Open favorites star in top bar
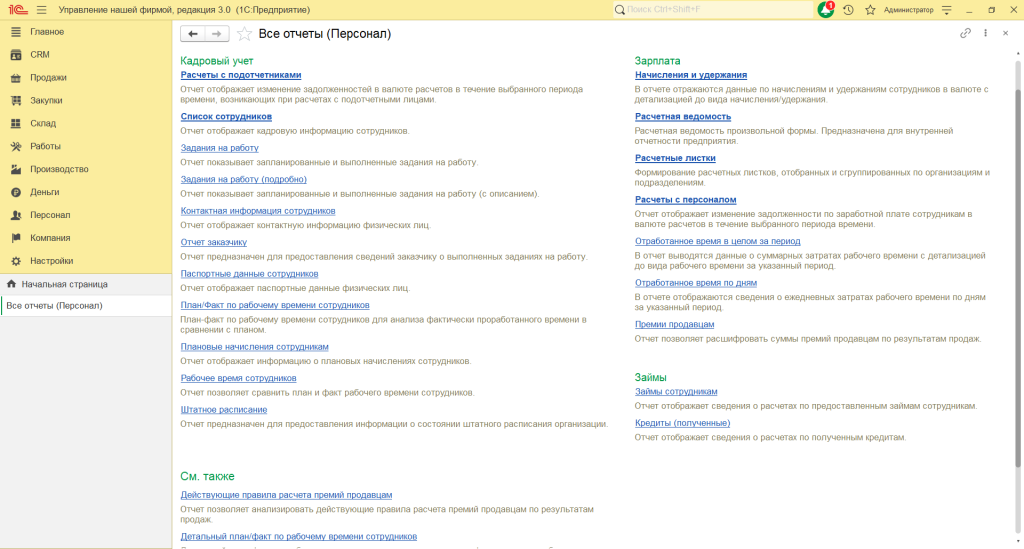The height and width of the screenshot is (549, 1024). pyautogui.click(x=870, y=10)
